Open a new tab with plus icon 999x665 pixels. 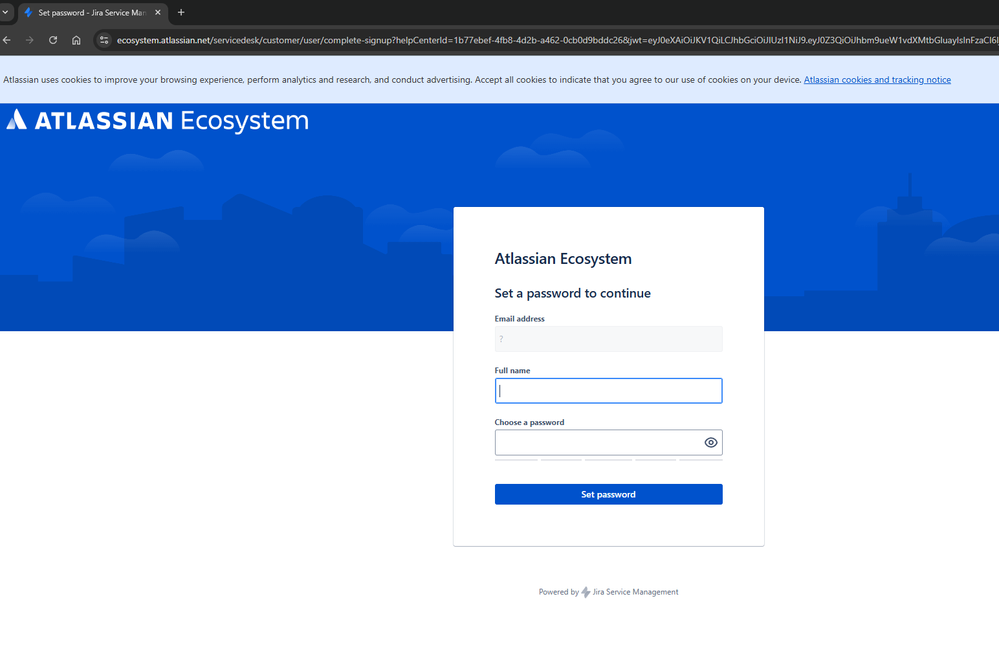tap(181, 12)
